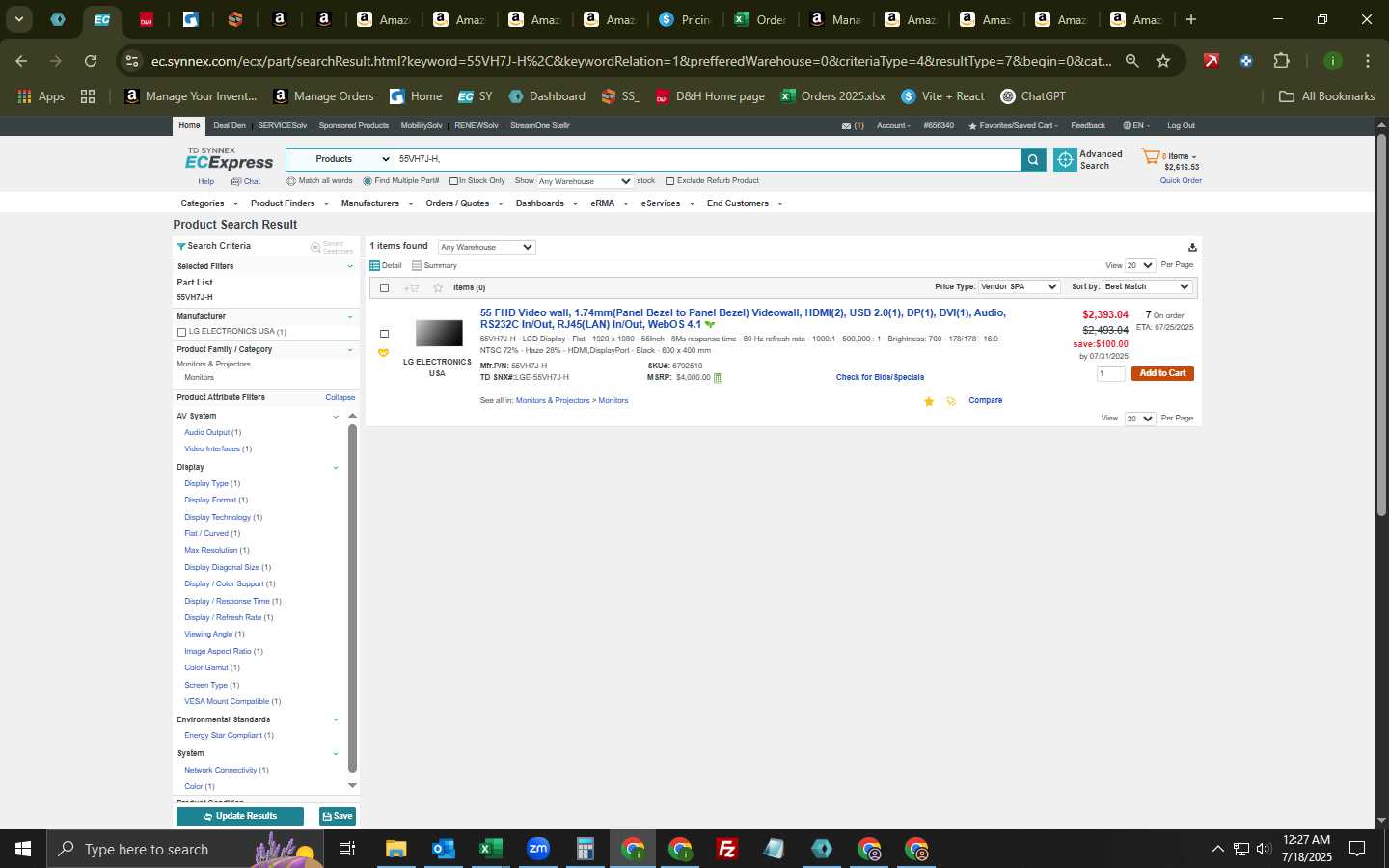Open Check for Bids/Specials link
The height and width of the screenshot is (868, 1389).
pyautogui.click(x=880, y=378)
